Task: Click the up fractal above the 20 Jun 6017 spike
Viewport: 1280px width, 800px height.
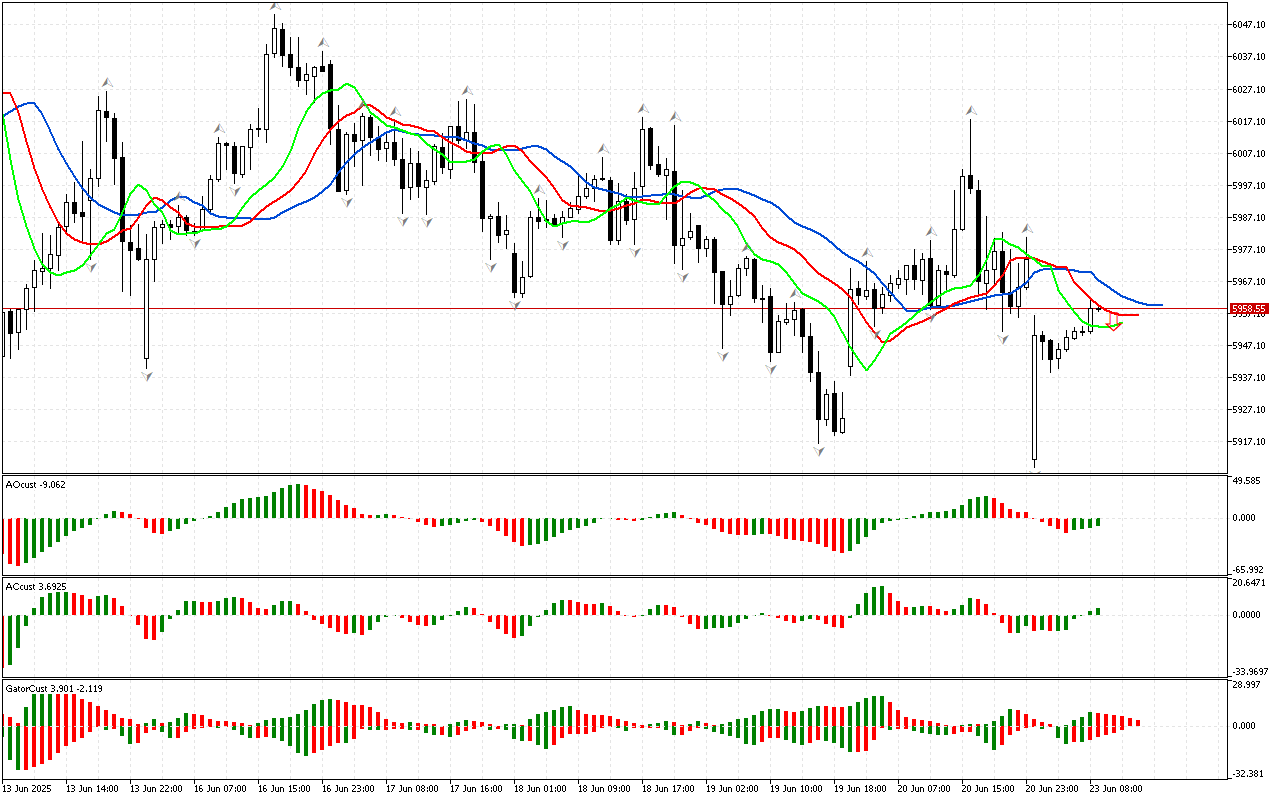Action: (969, 110)
